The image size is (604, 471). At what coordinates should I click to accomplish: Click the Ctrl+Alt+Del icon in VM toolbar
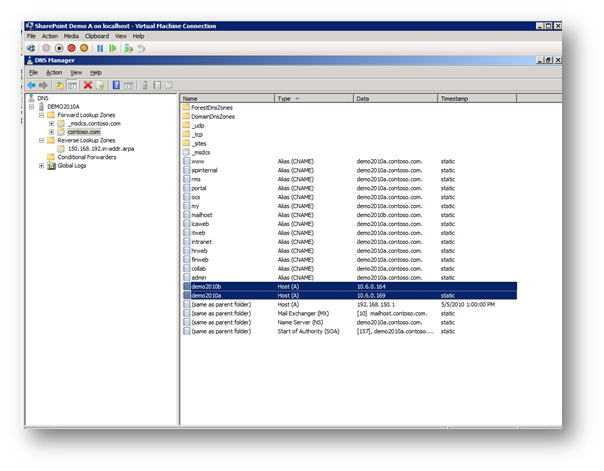pos(31,48)
